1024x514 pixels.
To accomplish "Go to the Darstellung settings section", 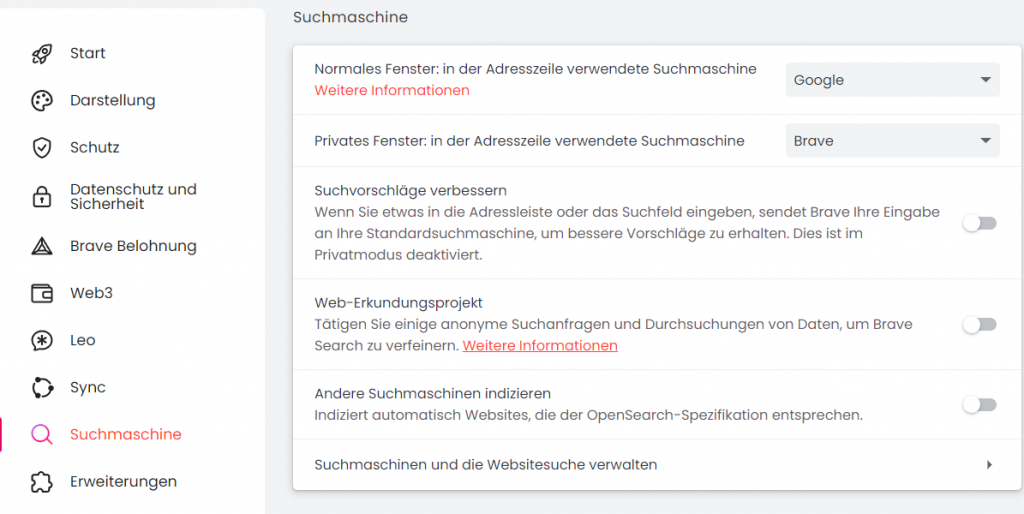I will pos(112,100).
